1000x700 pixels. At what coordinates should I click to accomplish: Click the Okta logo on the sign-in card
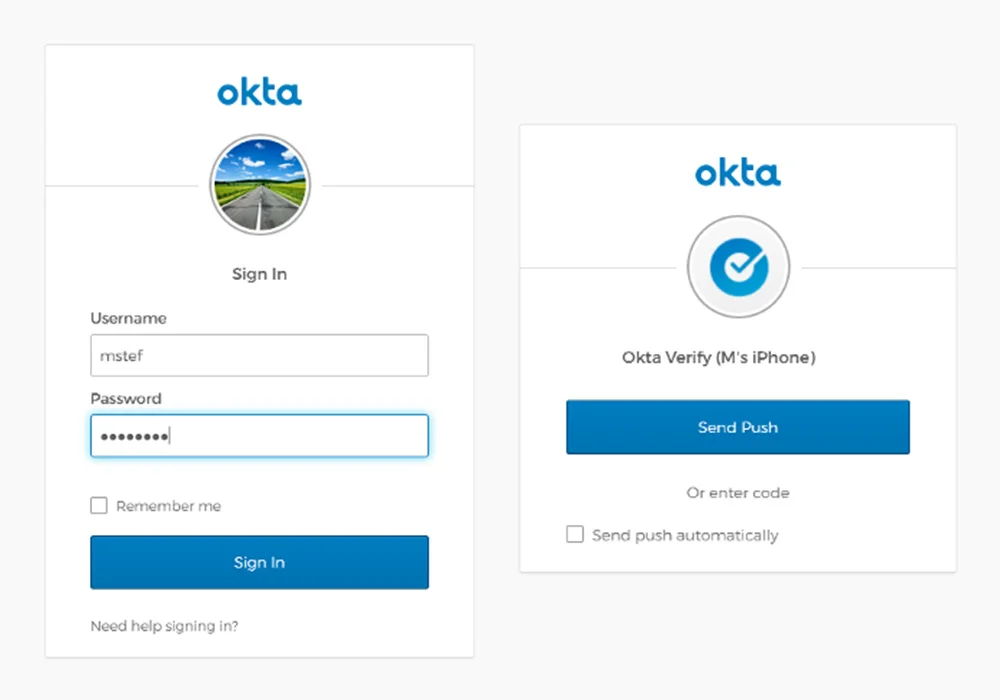click(259, 92)
